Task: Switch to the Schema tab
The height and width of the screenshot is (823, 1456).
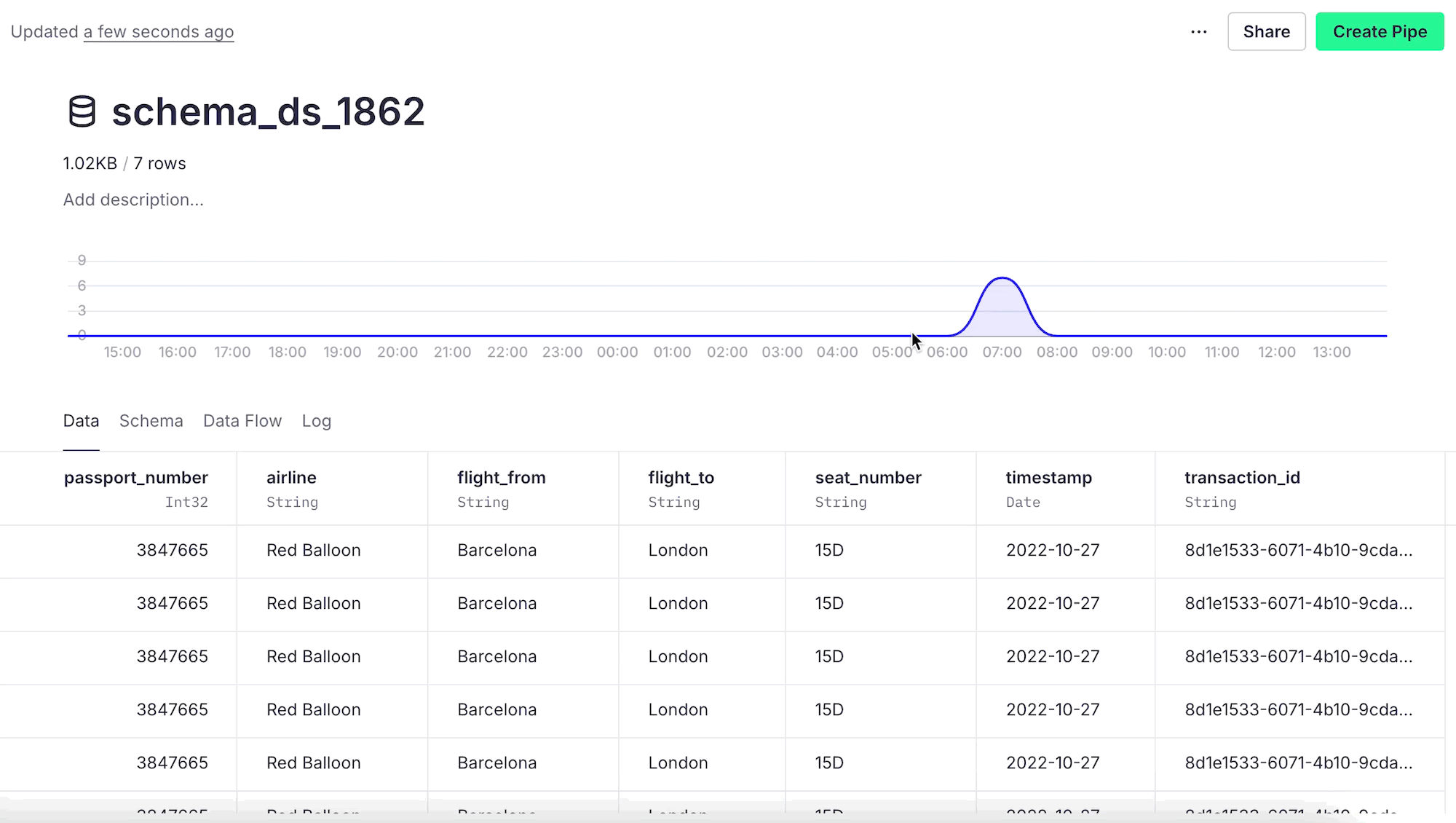Action: click(151, 421)
